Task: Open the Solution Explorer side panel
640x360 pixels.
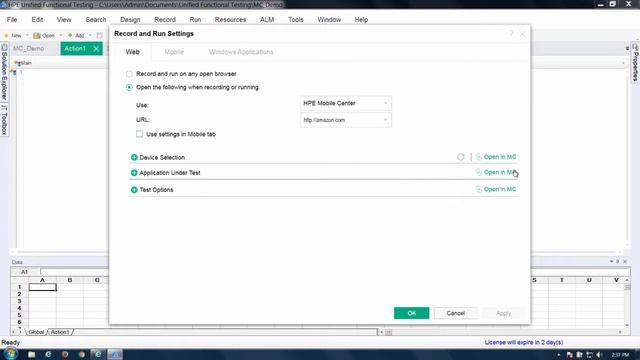Action: click(4, 72)
